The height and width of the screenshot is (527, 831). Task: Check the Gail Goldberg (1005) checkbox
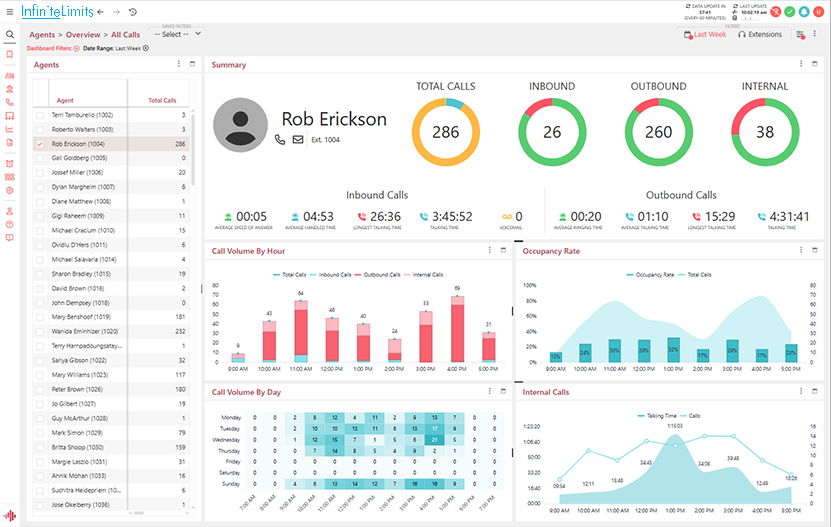pos(40,158)
